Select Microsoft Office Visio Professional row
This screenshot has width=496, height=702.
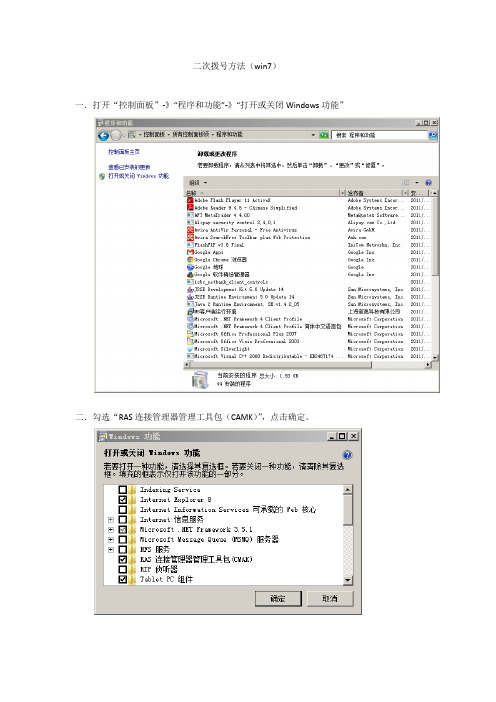tap(308, 341)
